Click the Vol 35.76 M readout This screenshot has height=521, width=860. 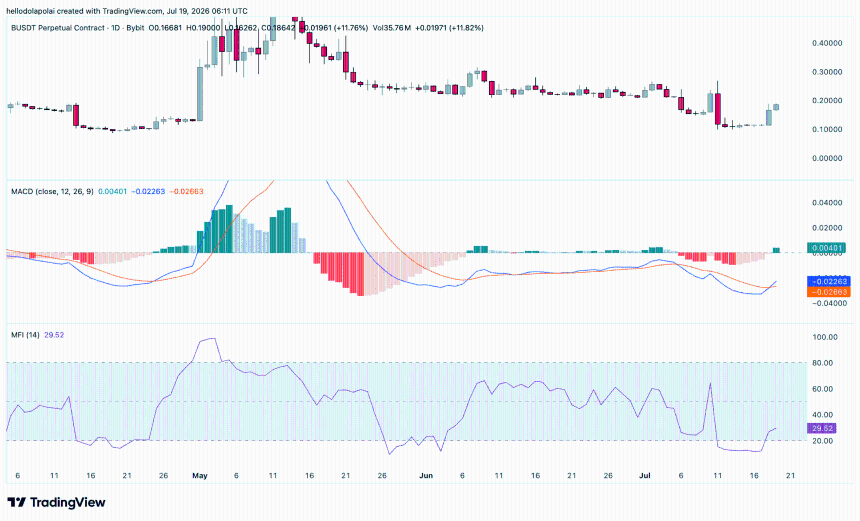coord(392,27)
